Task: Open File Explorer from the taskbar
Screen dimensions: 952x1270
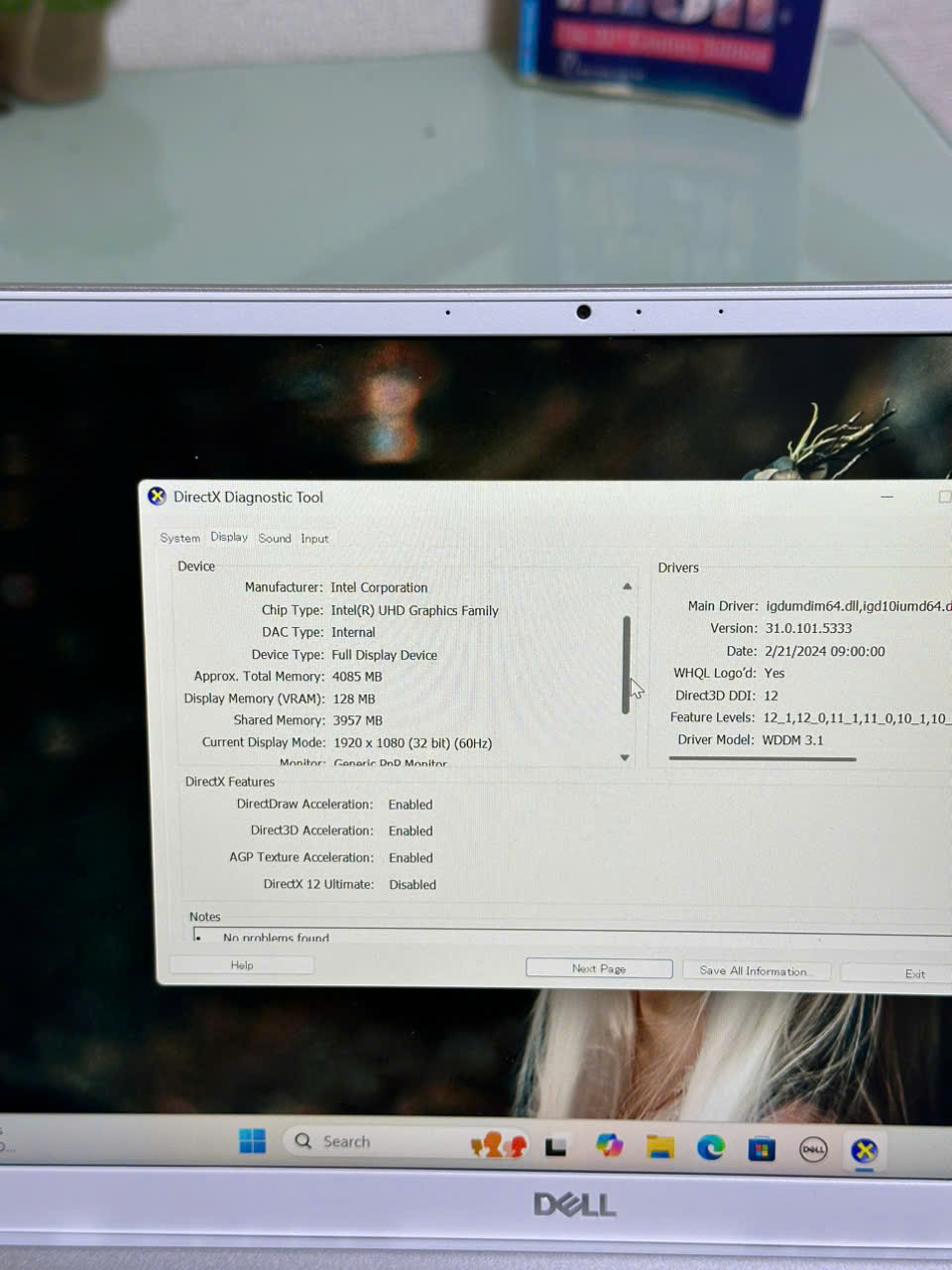Action: (659, 1148)
